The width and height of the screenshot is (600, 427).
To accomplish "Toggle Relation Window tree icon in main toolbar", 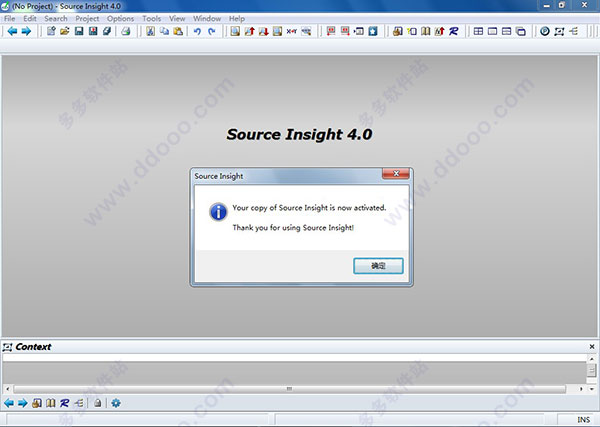I will (x=573, y=31).
